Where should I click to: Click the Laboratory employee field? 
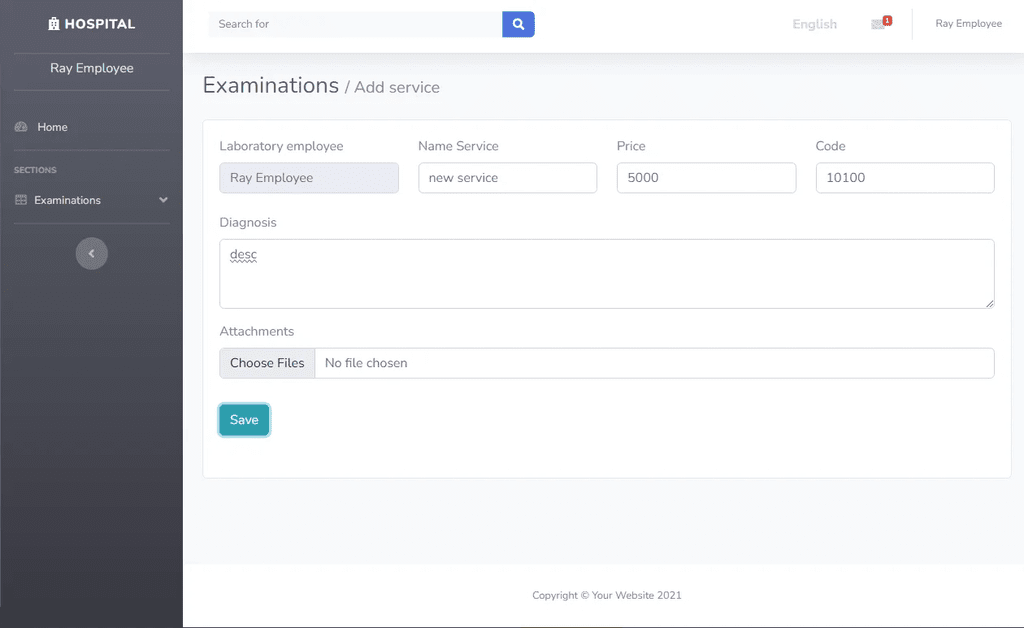(309, 178)
